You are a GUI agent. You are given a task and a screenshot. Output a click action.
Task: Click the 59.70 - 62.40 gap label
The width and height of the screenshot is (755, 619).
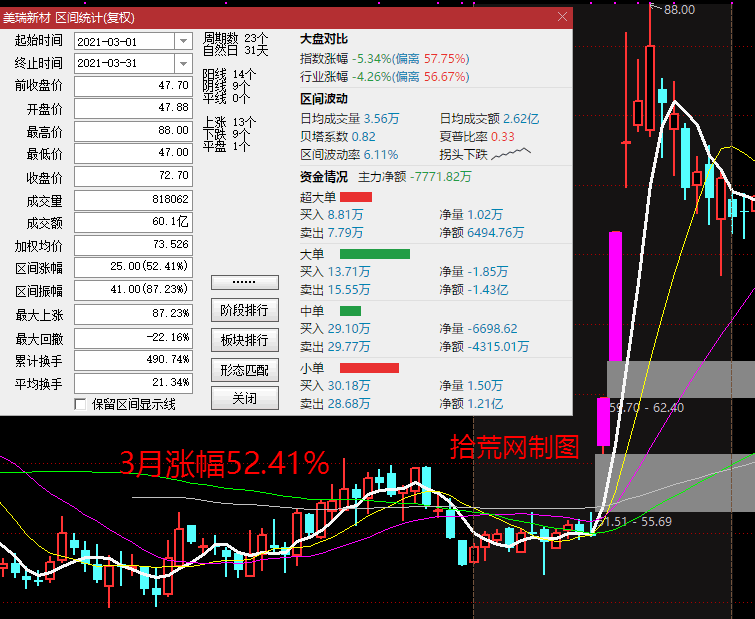coord(647,408)
